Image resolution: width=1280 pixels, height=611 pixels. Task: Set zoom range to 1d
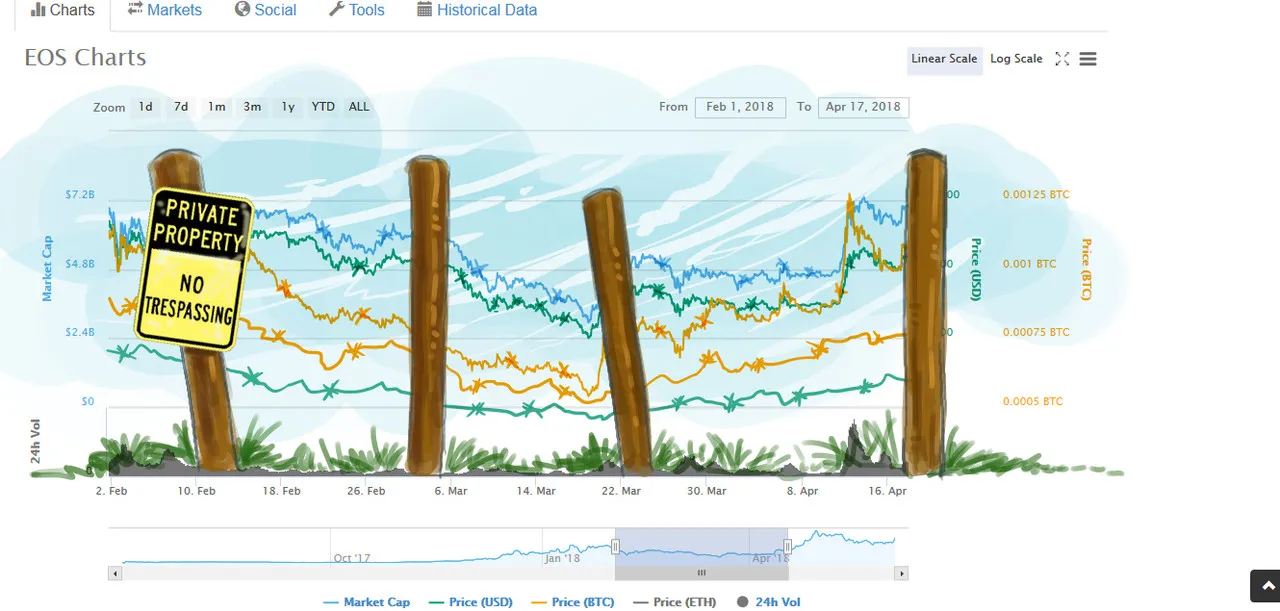click(146, 107)
